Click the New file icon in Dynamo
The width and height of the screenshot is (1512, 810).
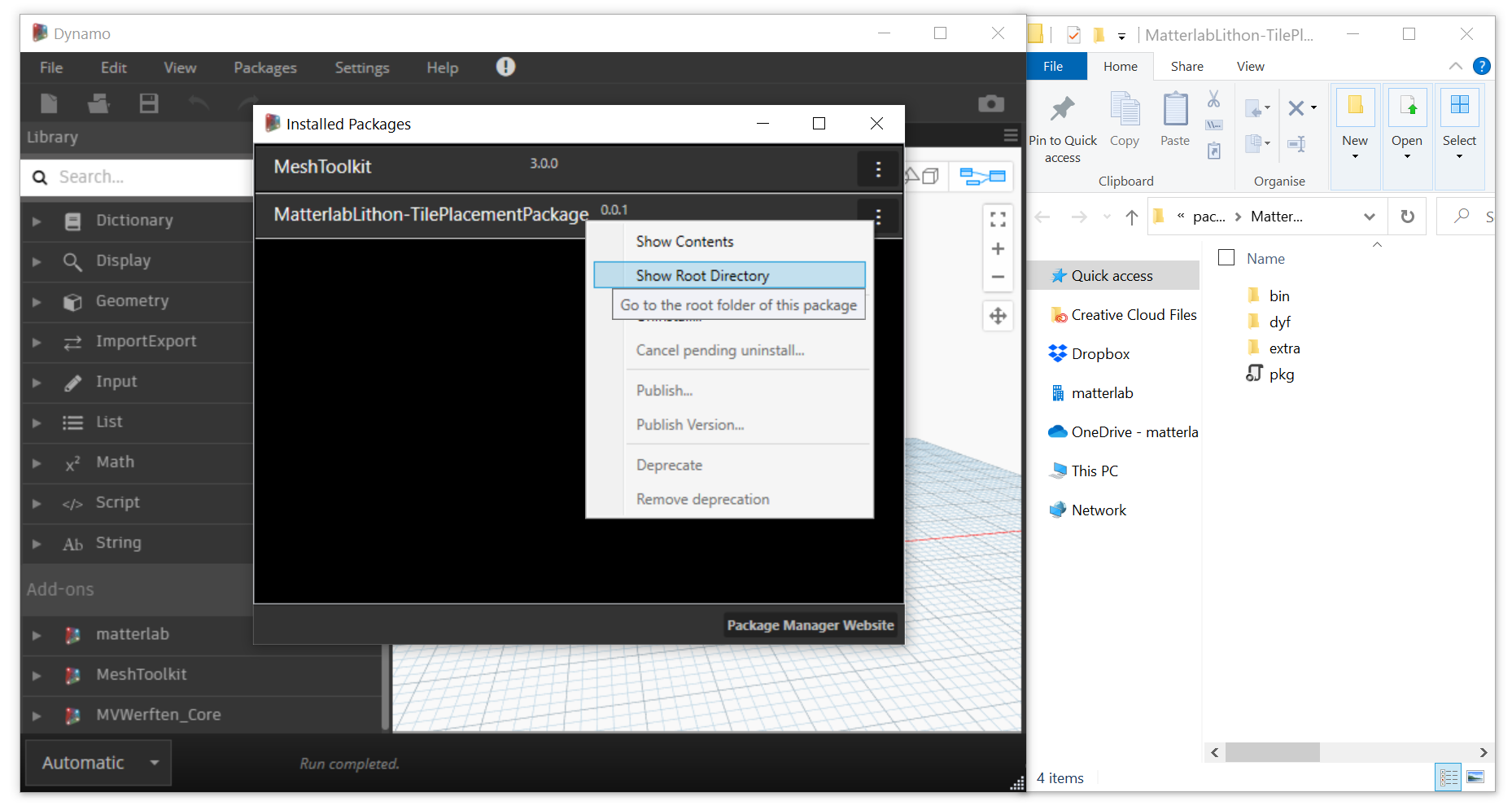coord(49,103)
